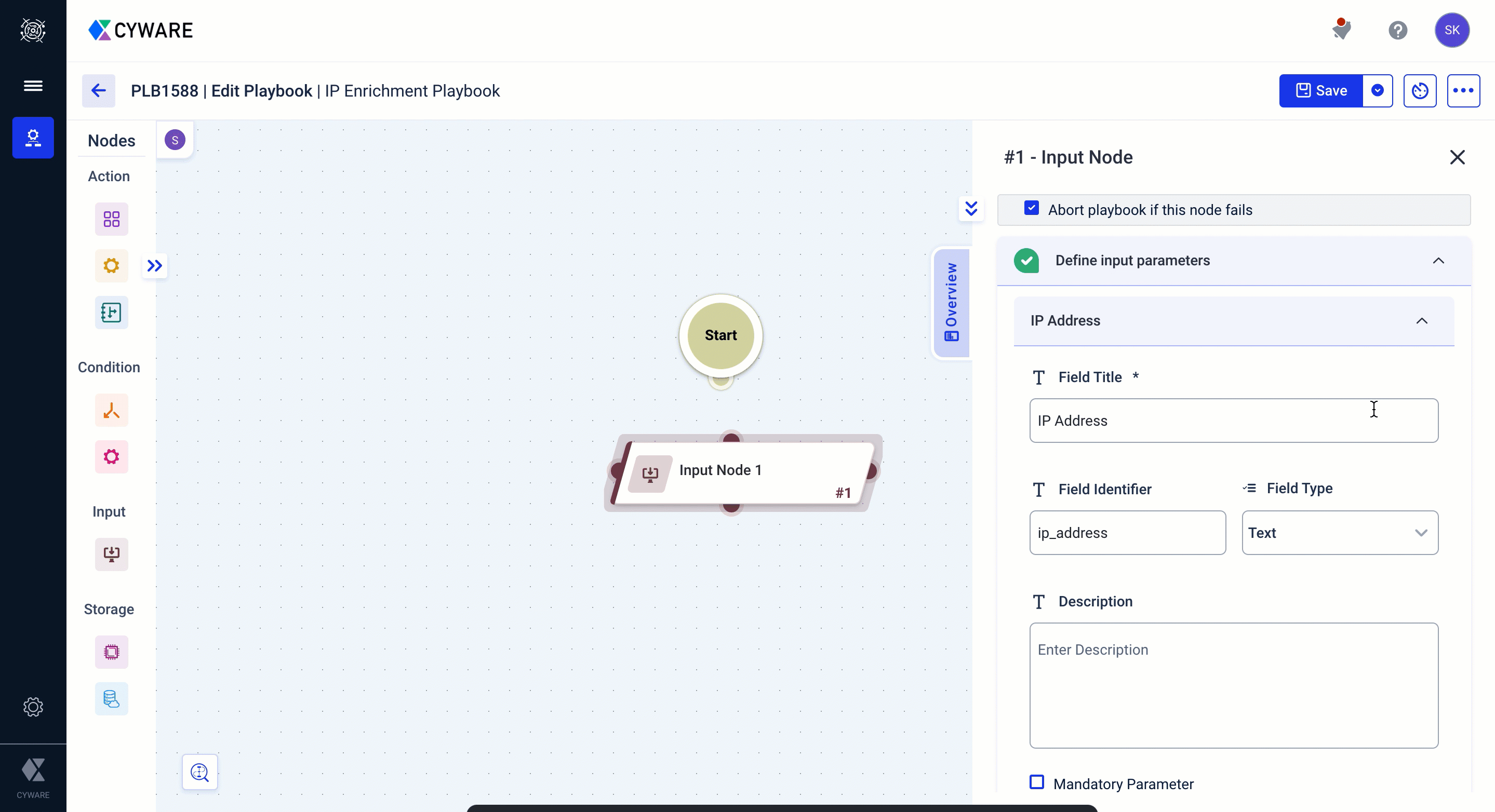Enable the Mandatory Parameter checkbox
Screen dimensions: 1495x812
[x=1037, y=783]
